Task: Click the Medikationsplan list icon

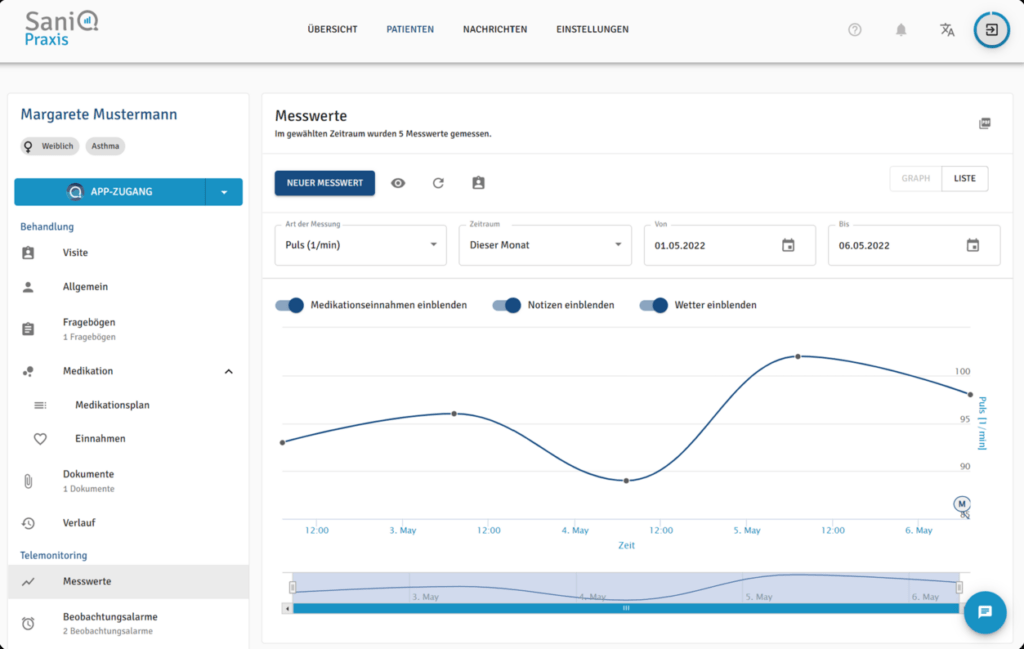Action: 40,405
